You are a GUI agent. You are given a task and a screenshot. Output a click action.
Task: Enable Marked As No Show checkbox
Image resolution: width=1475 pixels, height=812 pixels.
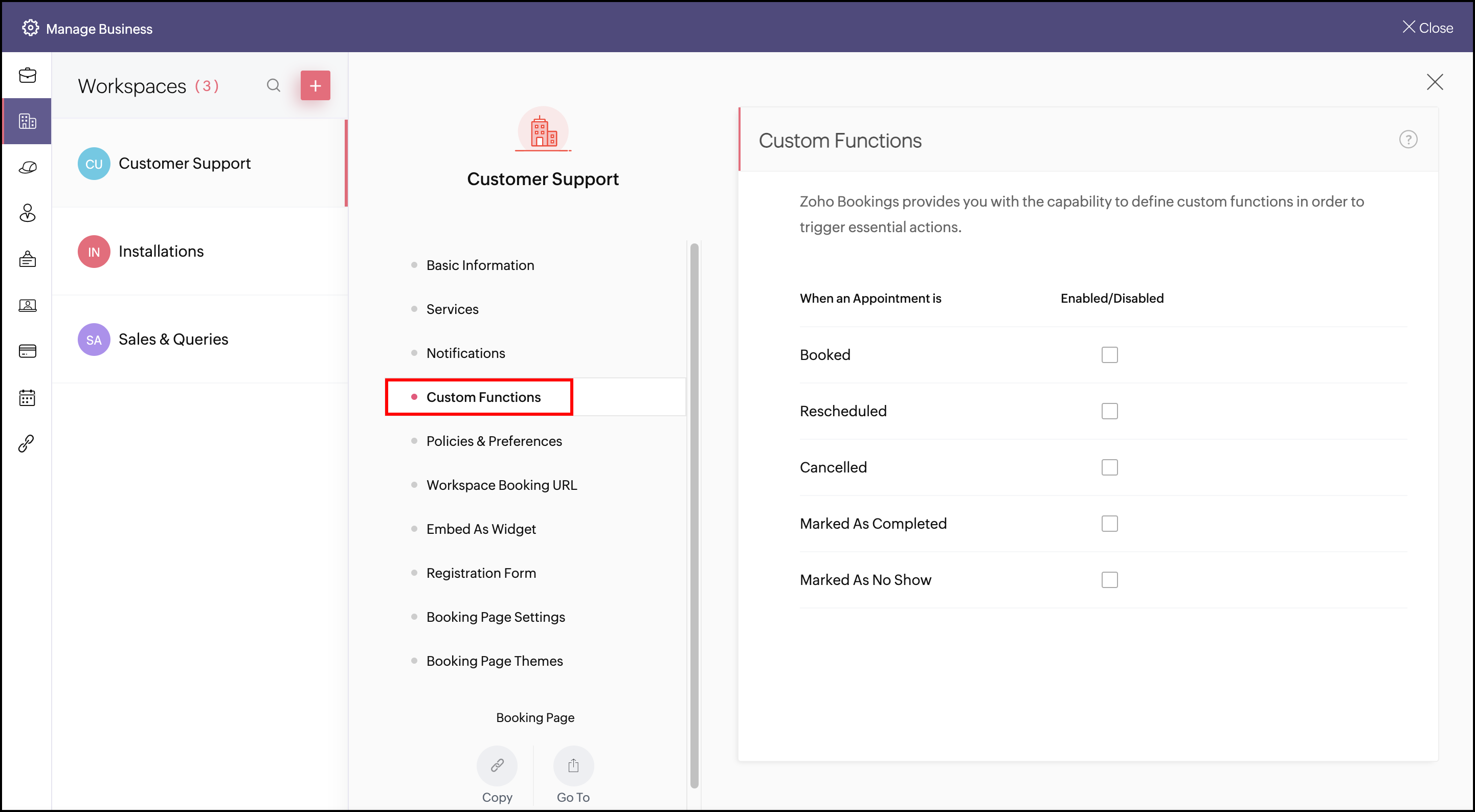(x=1109, y=580)
